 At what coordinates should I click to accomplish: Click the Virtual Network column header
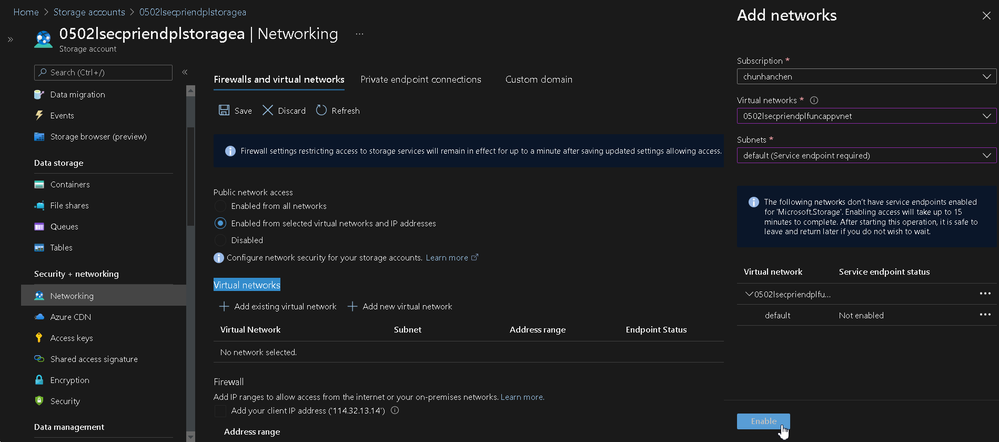click(250, 330)
